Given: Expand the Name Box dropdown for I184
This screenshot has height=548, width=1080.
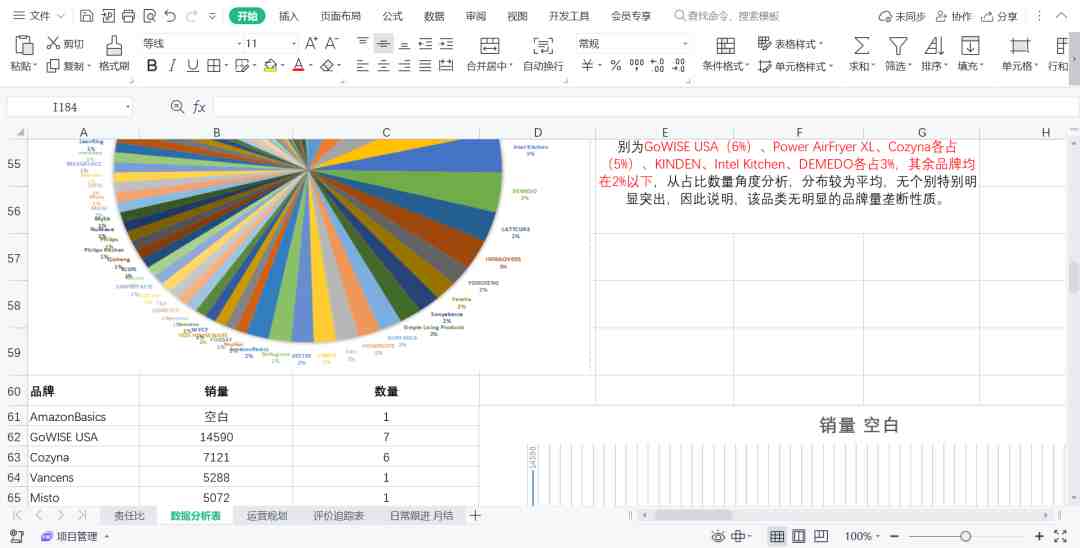Looking at the screenshot, I should [x=127, y=107].
